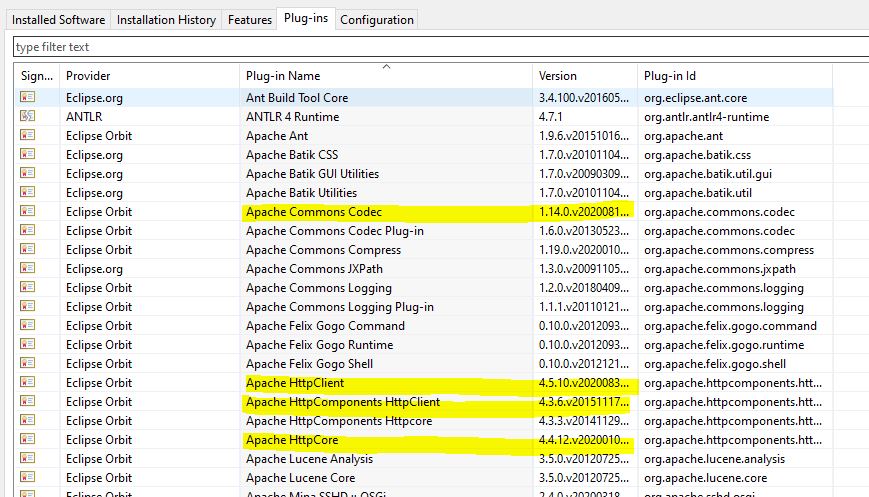Image resolution: width=869 pixels, height=497 pixels.
Task: Select 'Apache Batik Utilities' plug-in name
Action: [301, 193]
